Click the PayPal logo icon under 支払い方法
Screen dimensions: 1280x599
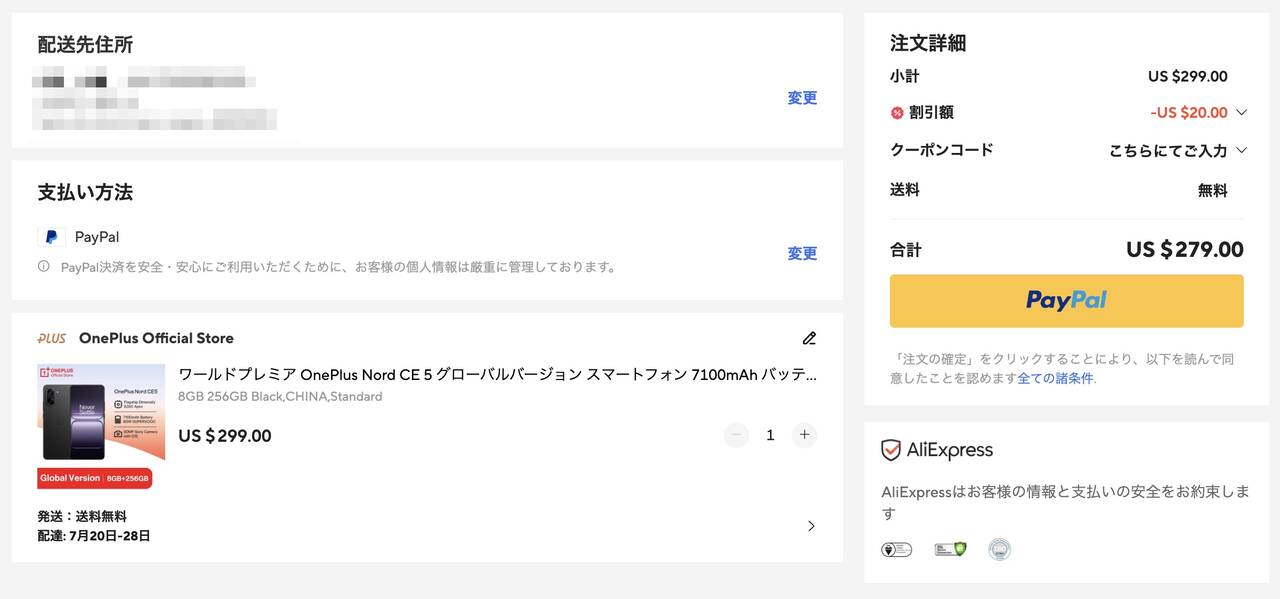pos(51,237)
